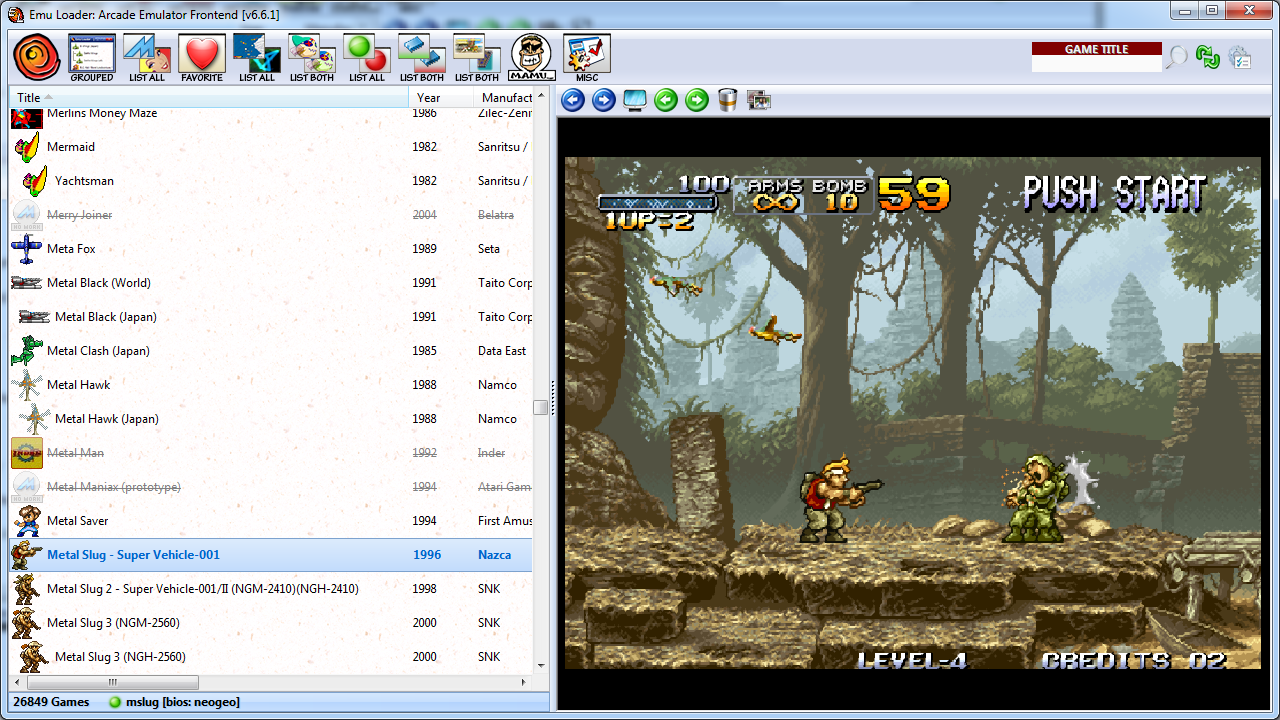Click the monitor icon in the image toolbar

[635, 100]
